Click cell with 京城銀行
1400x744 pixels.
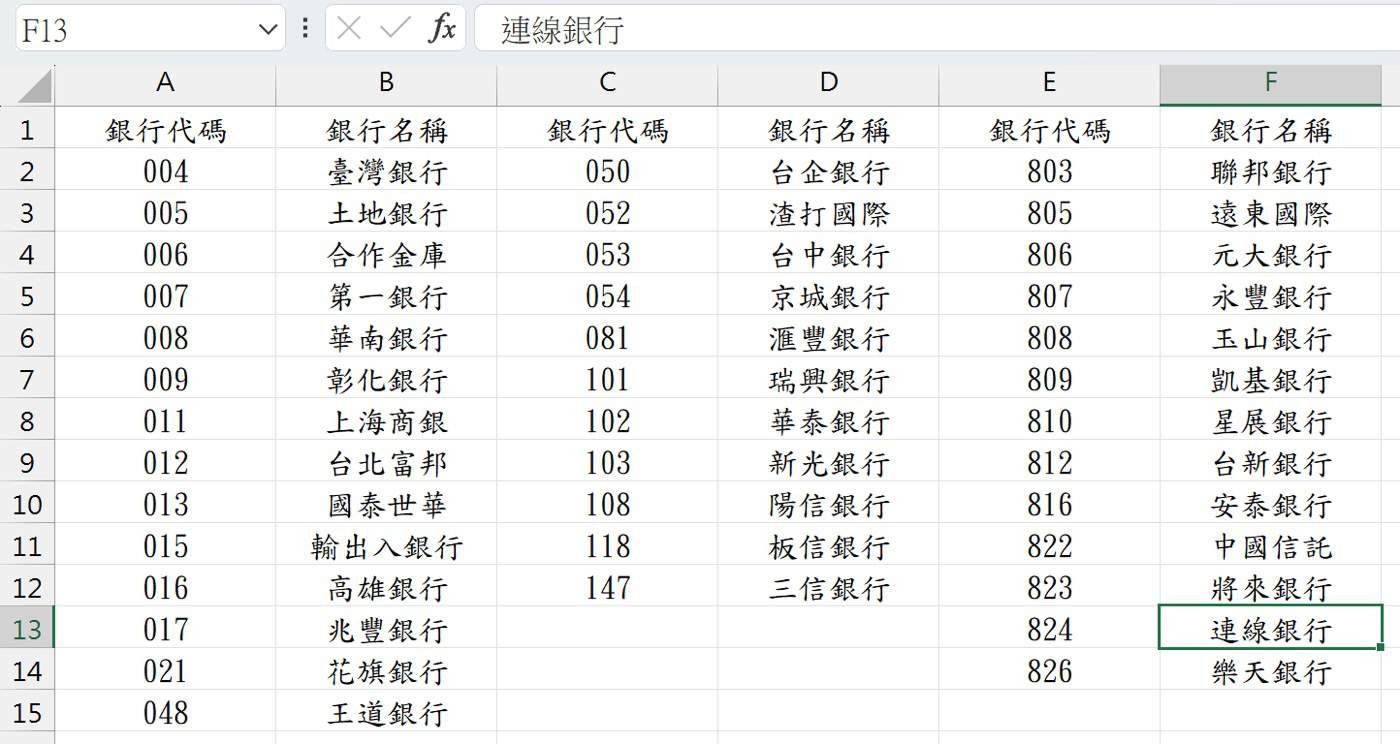828,296
